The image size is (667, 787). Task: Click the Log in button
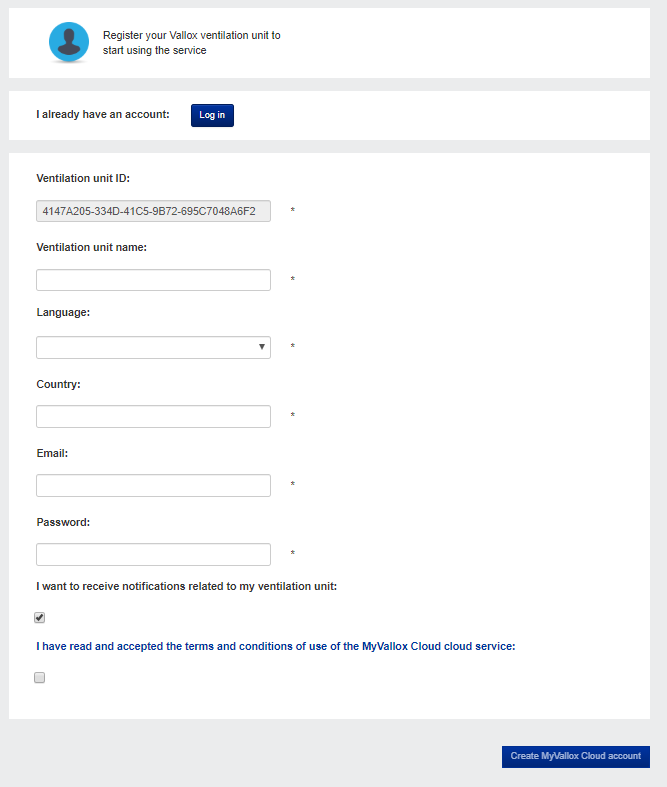pos(212,115)
